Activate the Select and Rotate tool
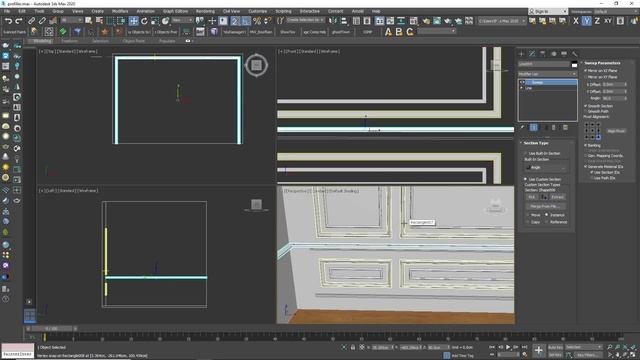The width and height of the screenshot is (640, 360). pyautogui.click(x=144, y=21)
